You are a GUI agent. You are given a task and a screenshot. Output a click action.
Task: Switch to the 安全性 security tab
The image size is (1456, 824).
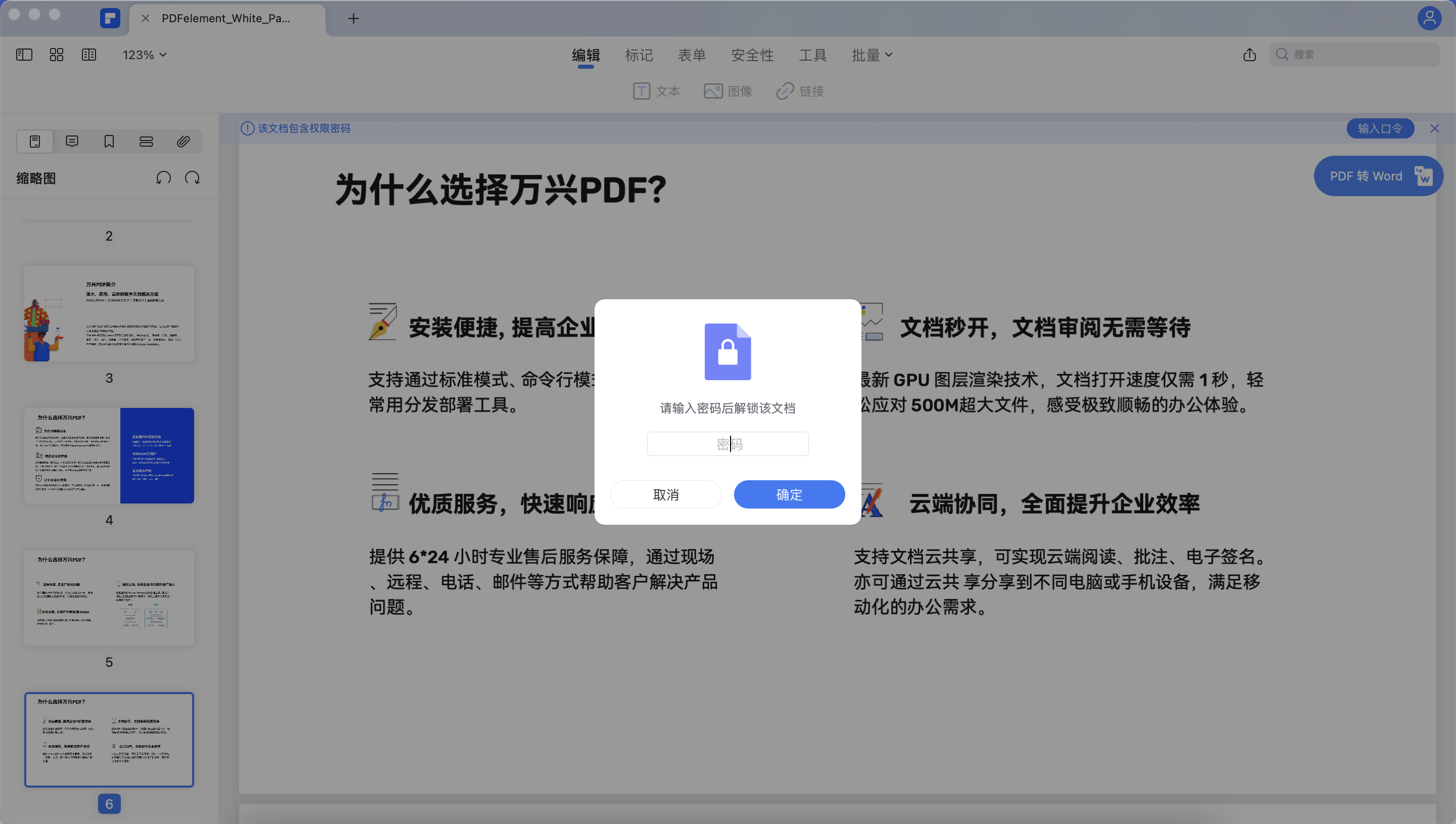click(753, 54)
